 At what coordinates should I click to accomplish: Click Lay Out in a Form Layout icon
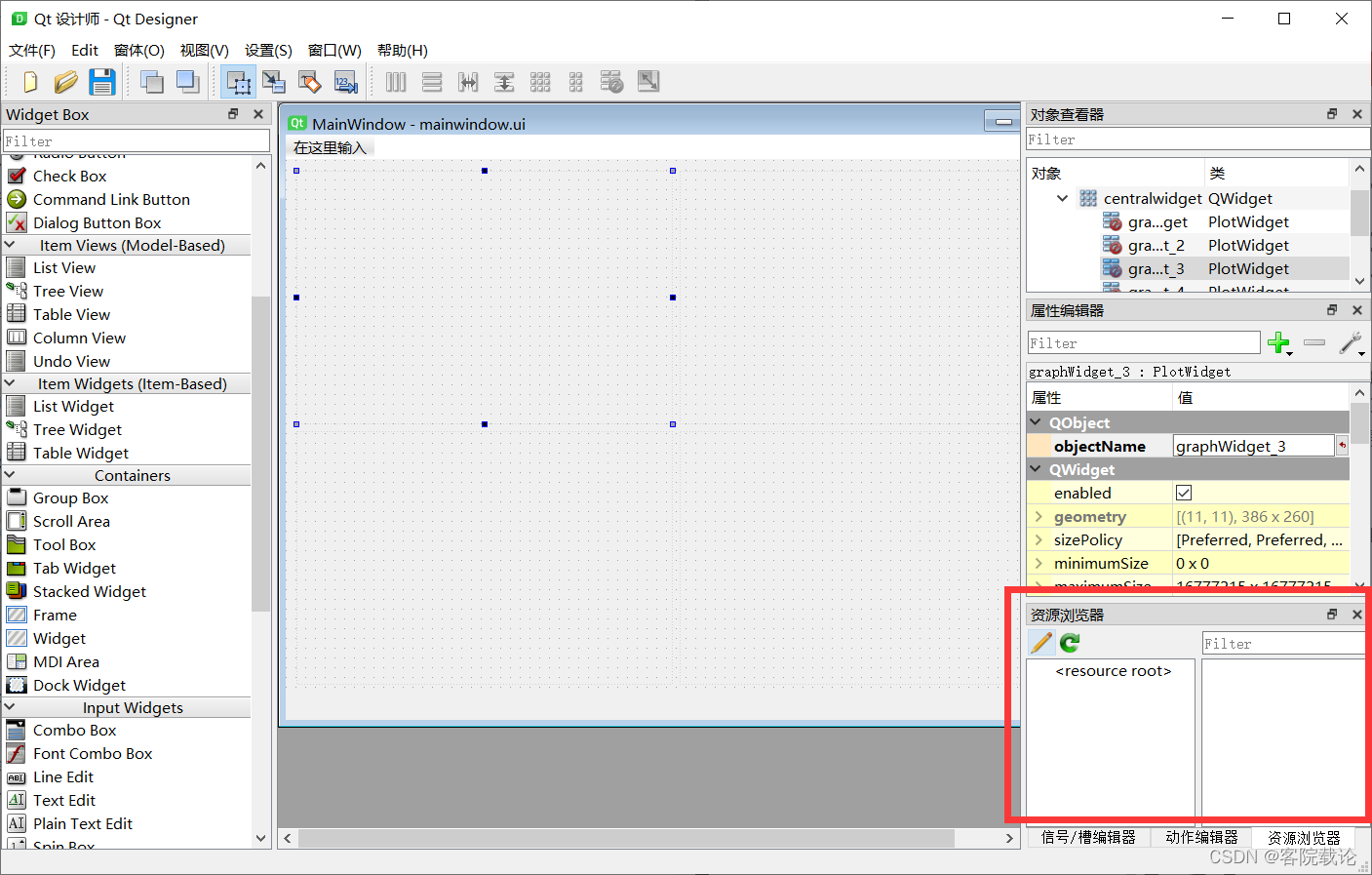(x=576, y=82)
